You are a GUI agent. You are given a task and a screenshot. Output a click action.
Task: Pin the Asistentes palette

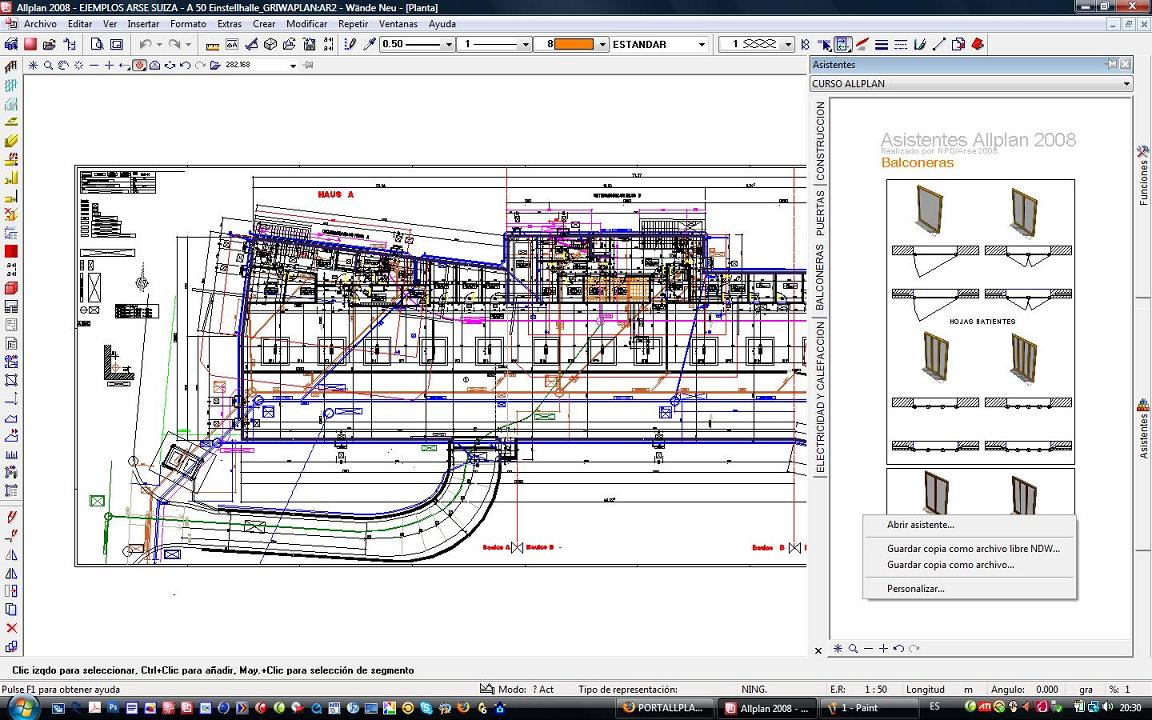[1112, 65]
